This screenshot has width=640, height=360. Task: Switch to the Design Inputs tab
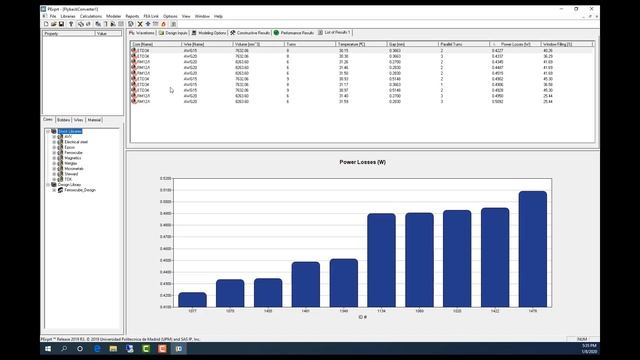[173, 33]
